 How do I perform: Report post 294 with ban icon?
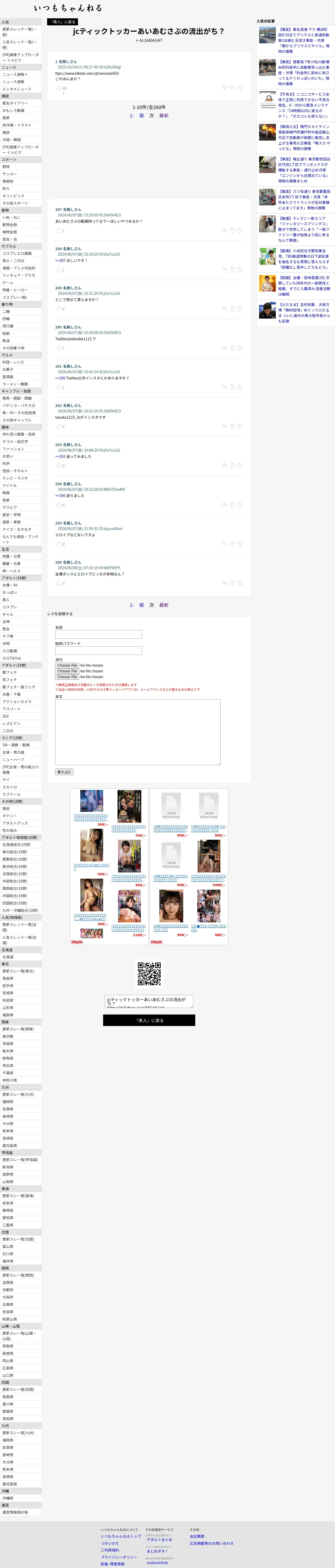click(239, 505)
